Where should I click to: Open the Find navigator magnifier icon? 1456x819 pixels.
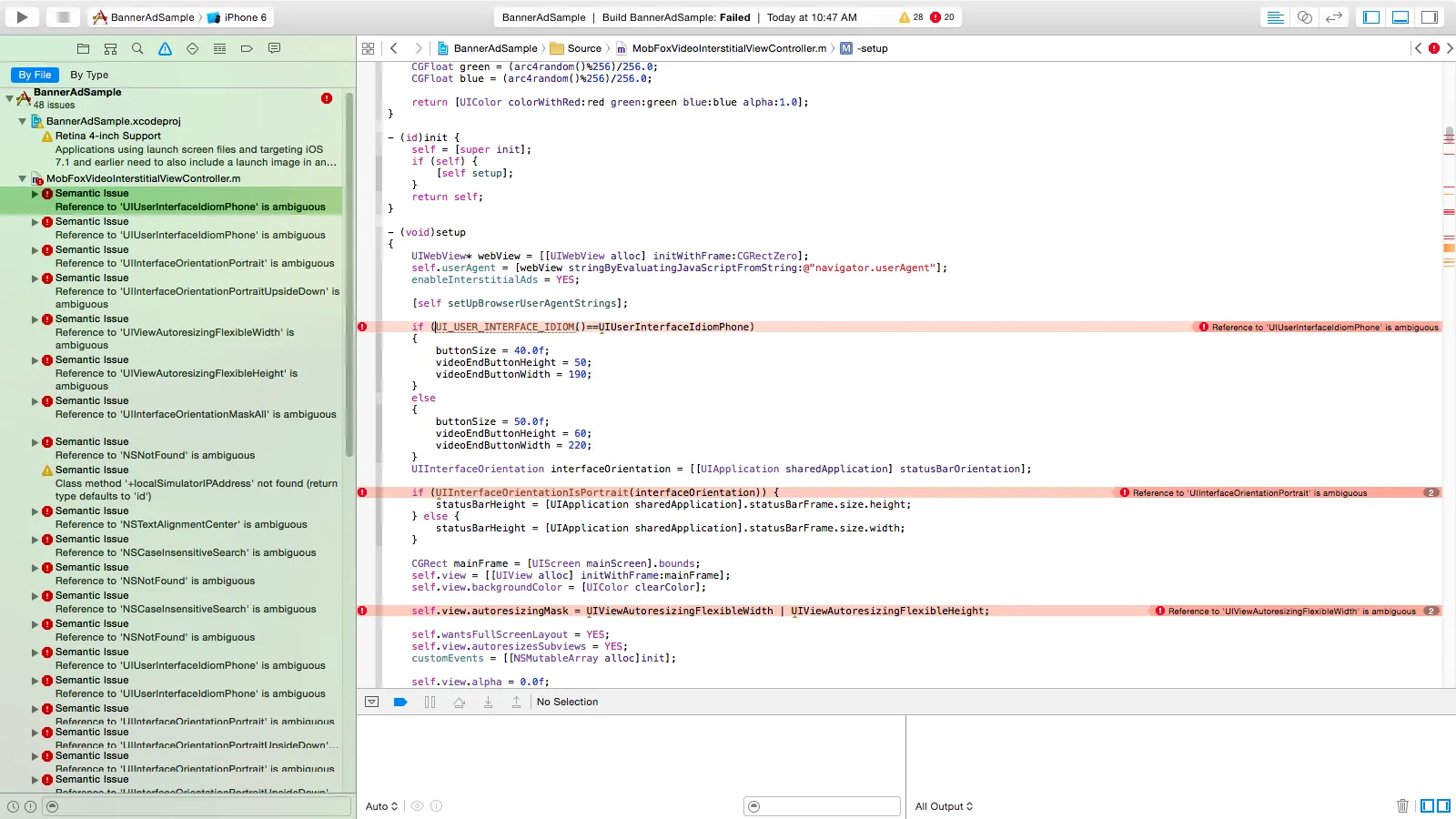(137, 49)
